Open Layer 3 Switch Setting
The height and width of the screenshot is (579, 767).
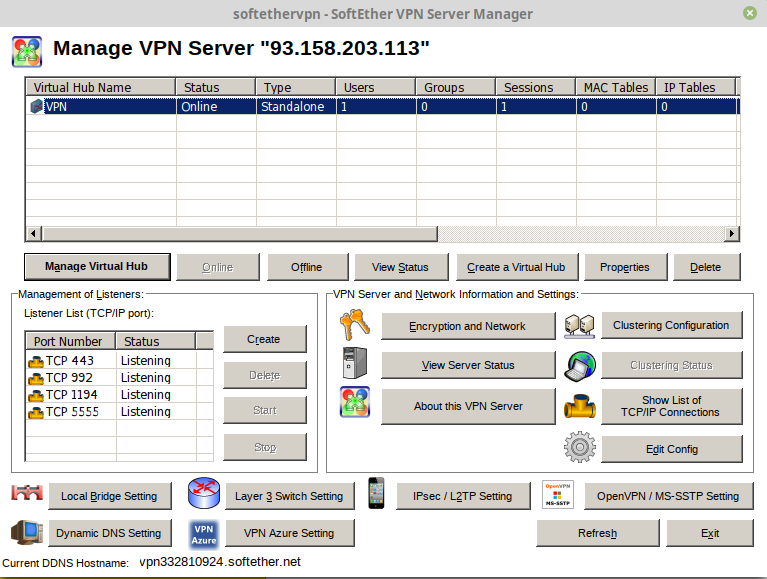pyautogui.click(x=290, y=496)
